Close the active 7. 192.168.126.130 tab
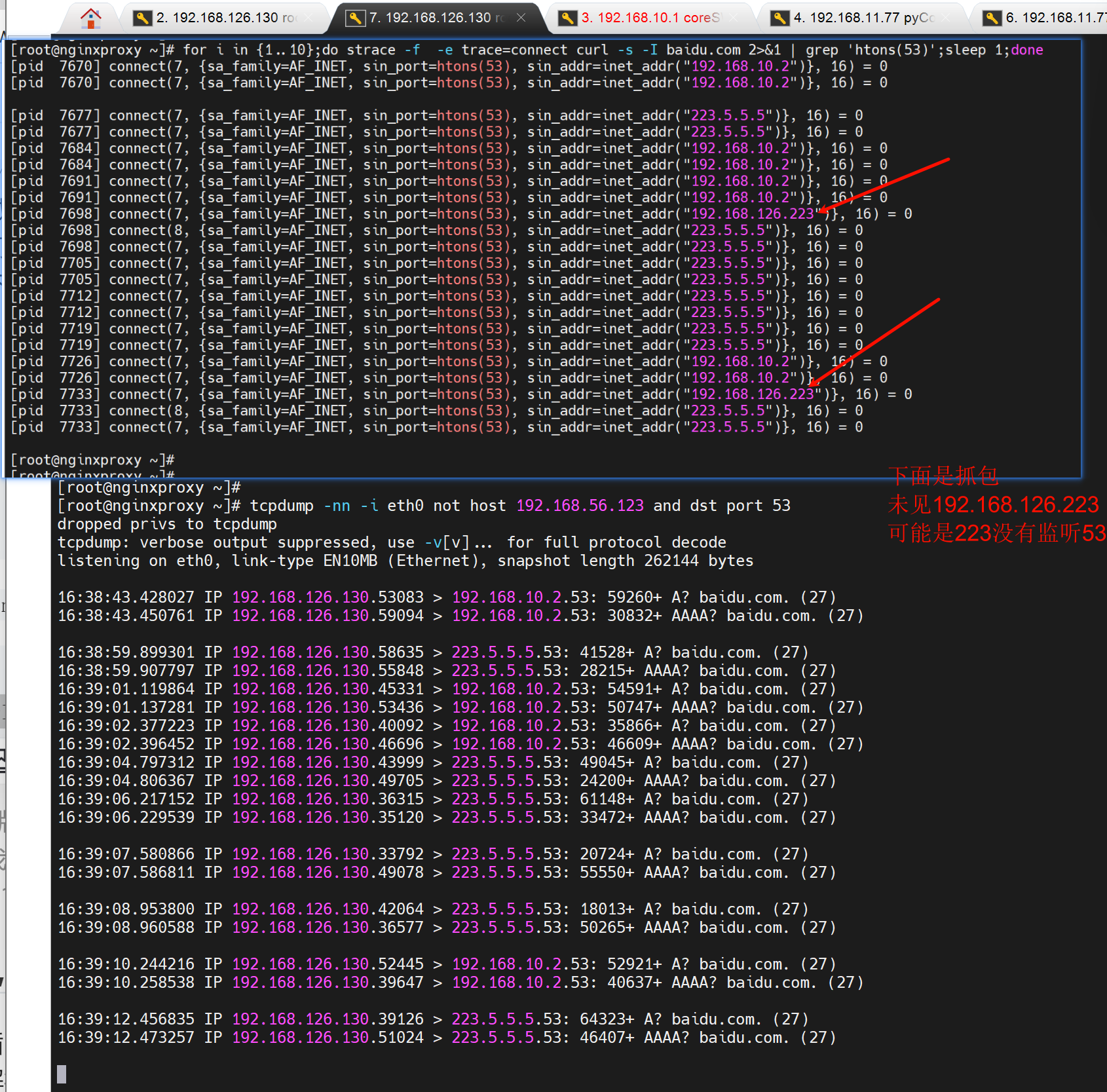1107x1092 pixels. (x=521, y=18)
